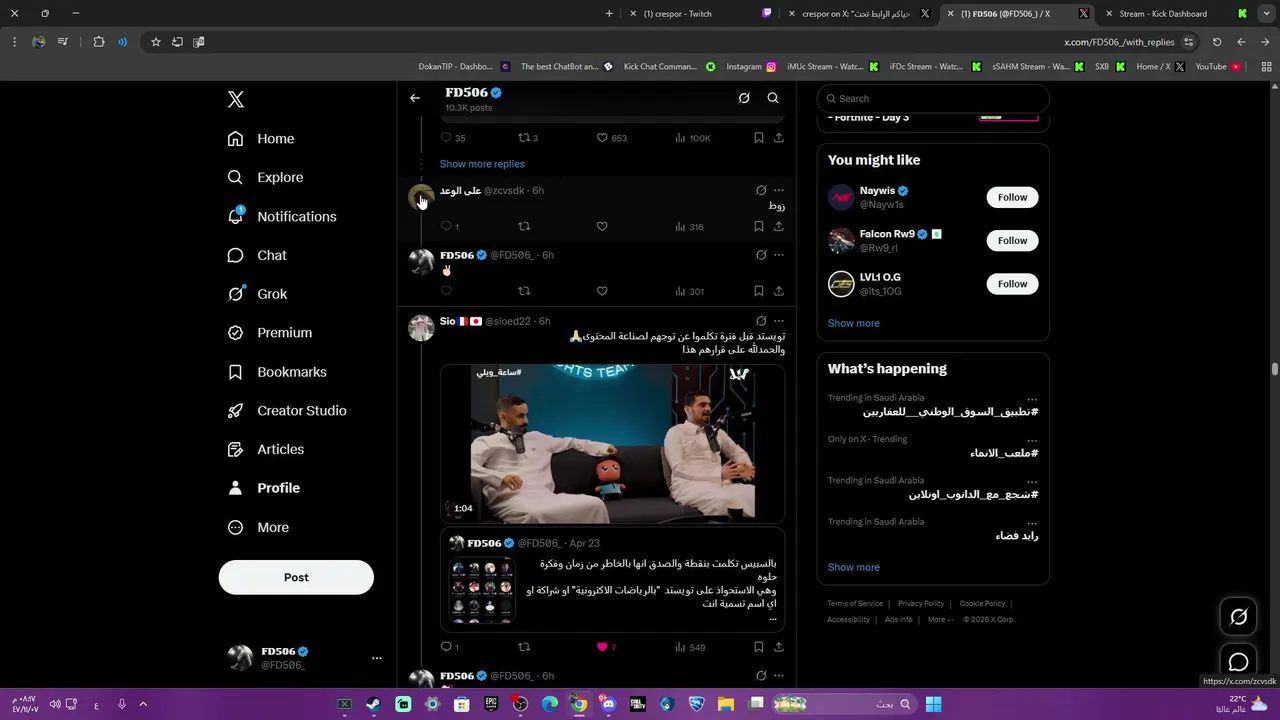
Task: Like the post with 653 likes
Action: coord(602,138)
